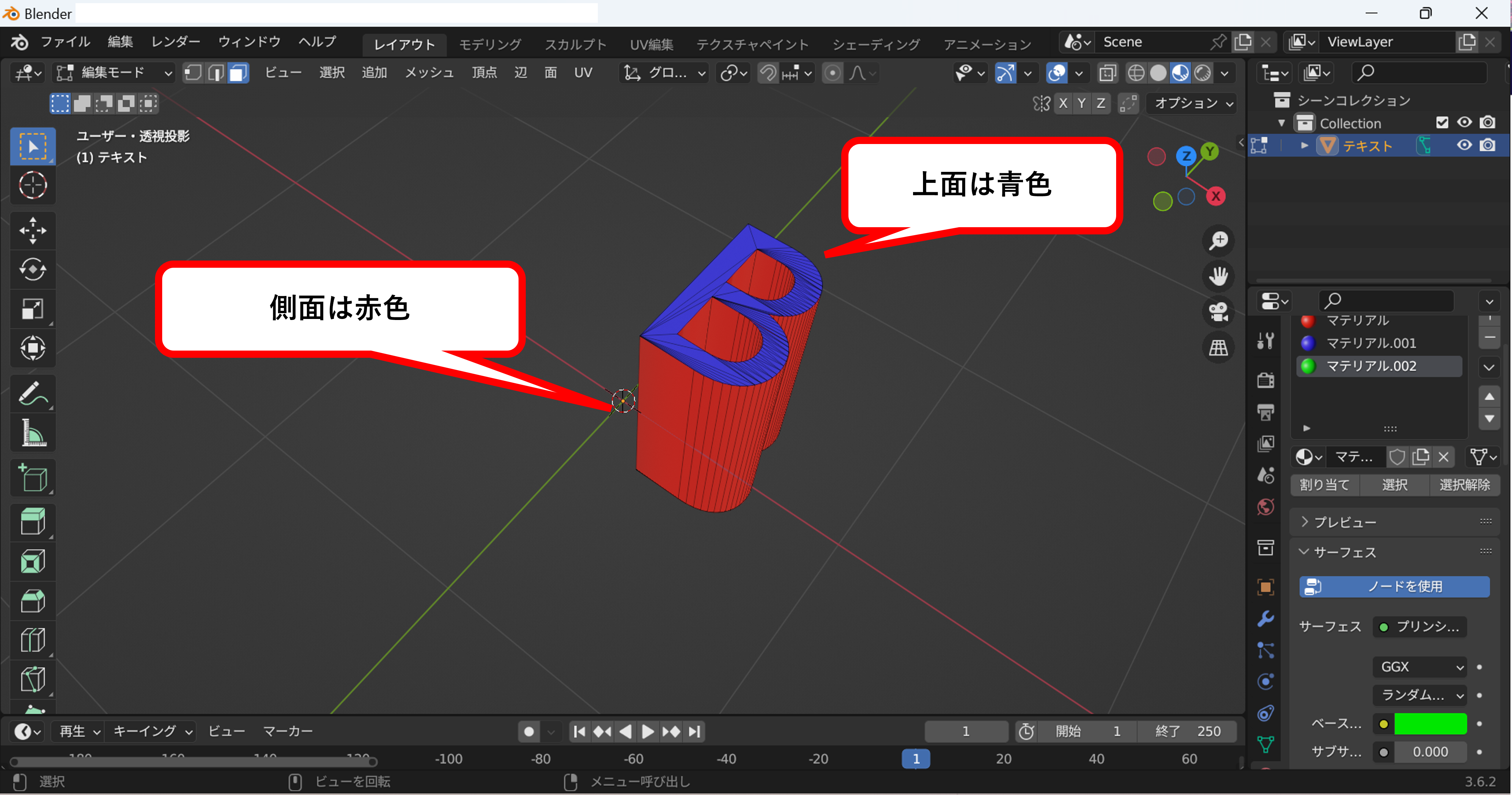Screen dimensions: 1512x795
Task: Select the Rotate tool icon
Action: tap(33, 269)
